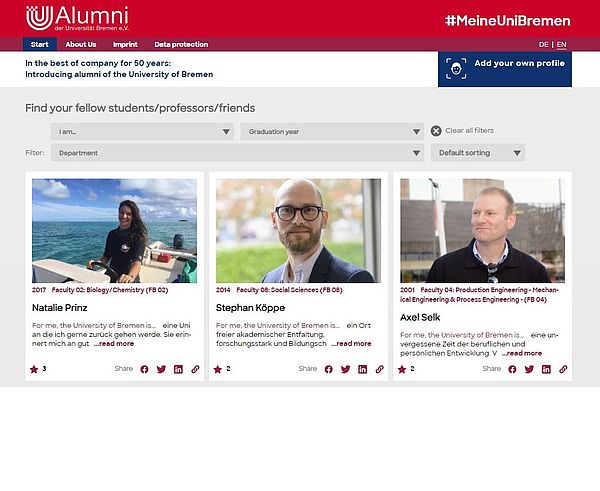Change the Default sorting dropdown
This screenshot has width=600, height=491.
[477, 153]
